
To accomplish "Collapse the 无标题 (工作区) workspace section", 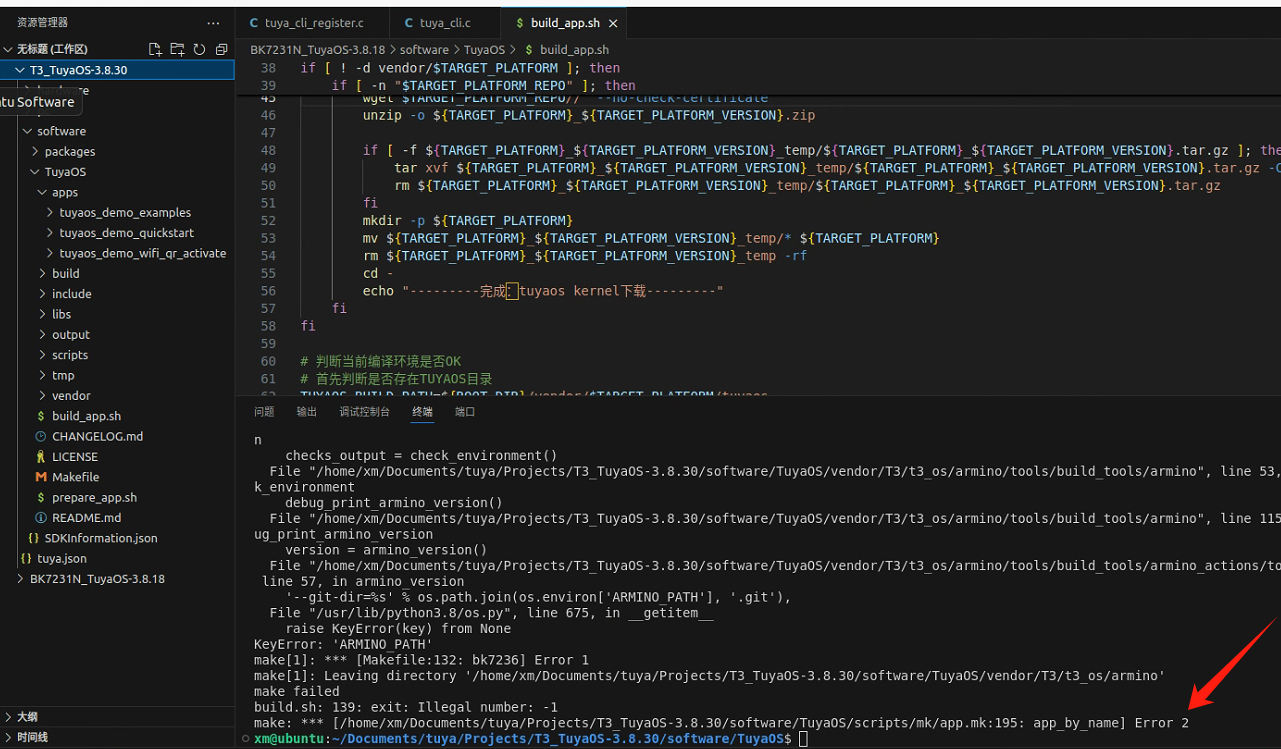I will click(52, 49).
